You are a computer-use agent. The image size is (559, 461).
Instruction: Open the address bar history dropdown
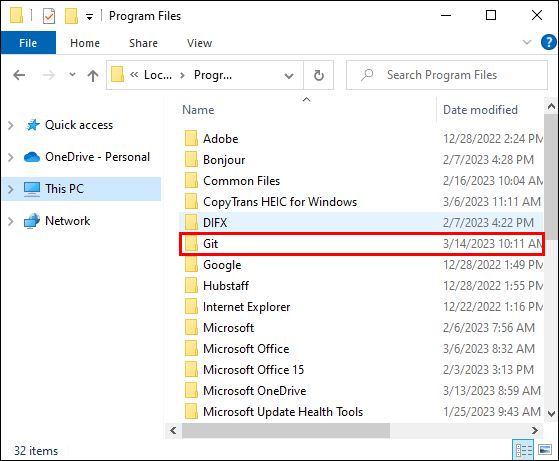coord(289,76)
